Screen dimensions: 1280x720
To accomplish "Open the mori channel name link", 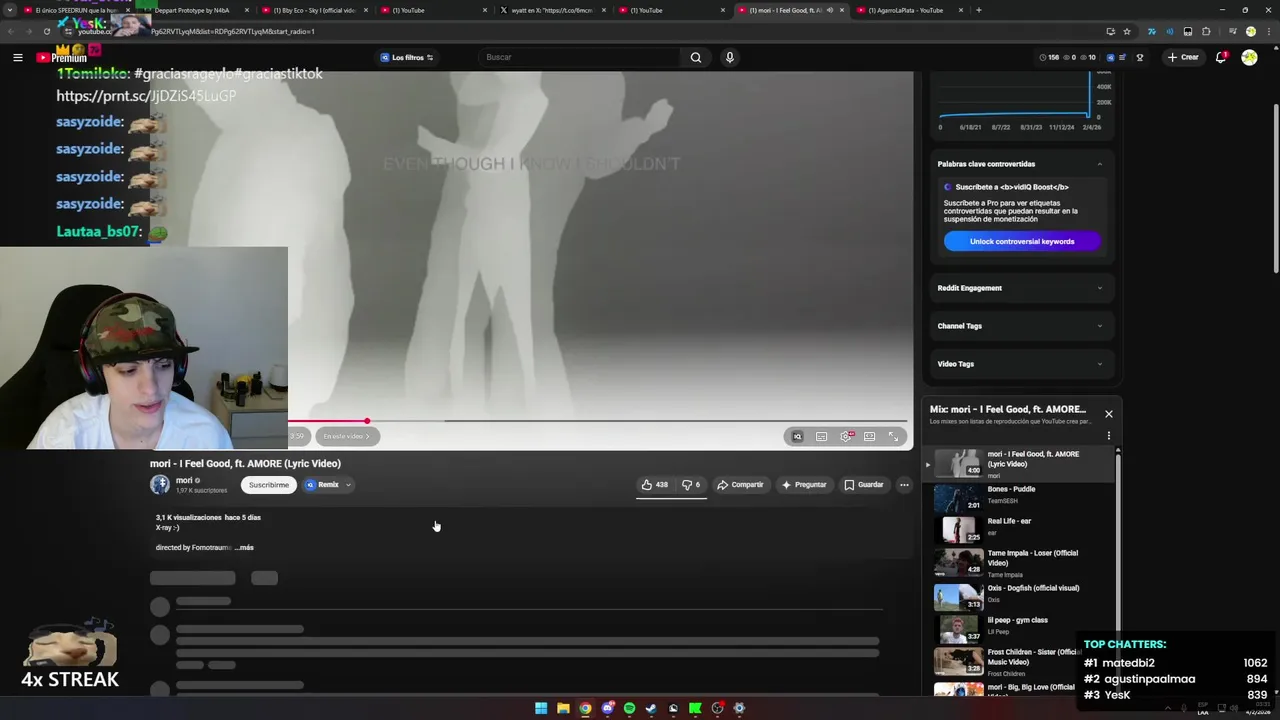I will point(184,481).
